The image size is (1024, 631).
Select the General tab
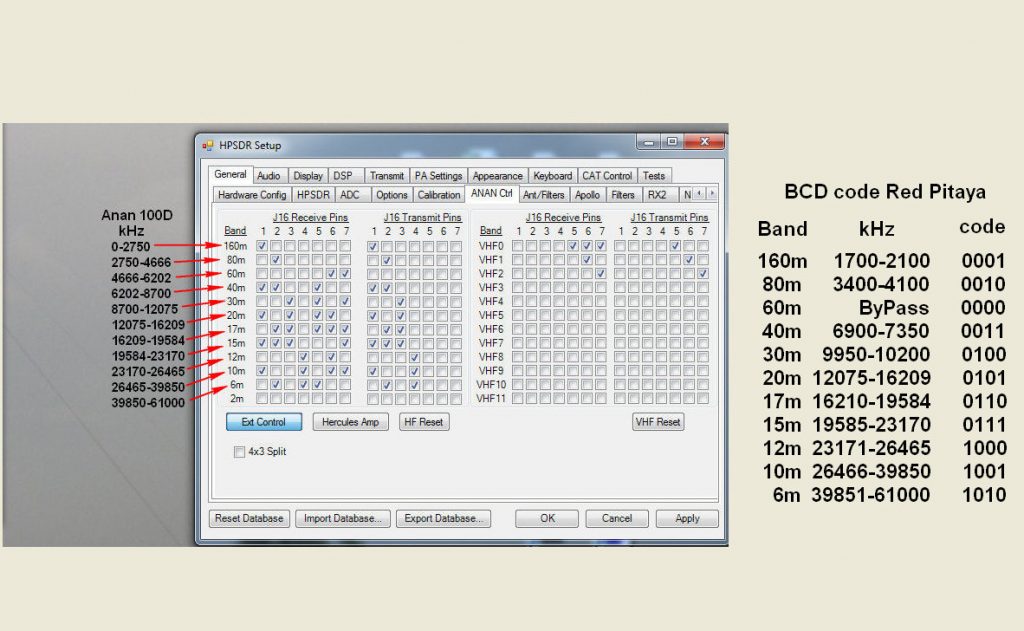(231, 174)
